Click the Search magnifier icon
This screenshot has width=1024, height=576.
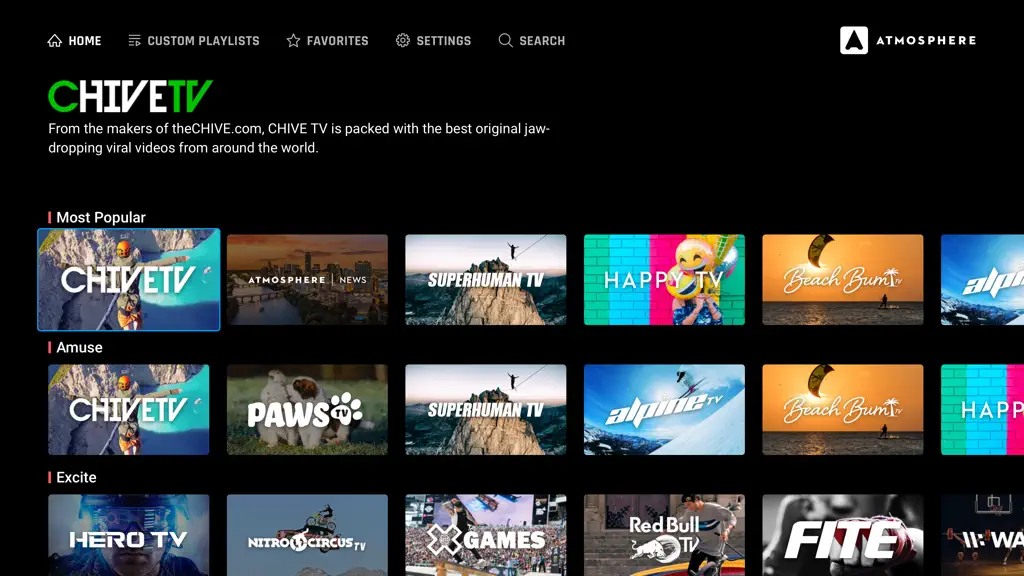[x=505, y=40]
